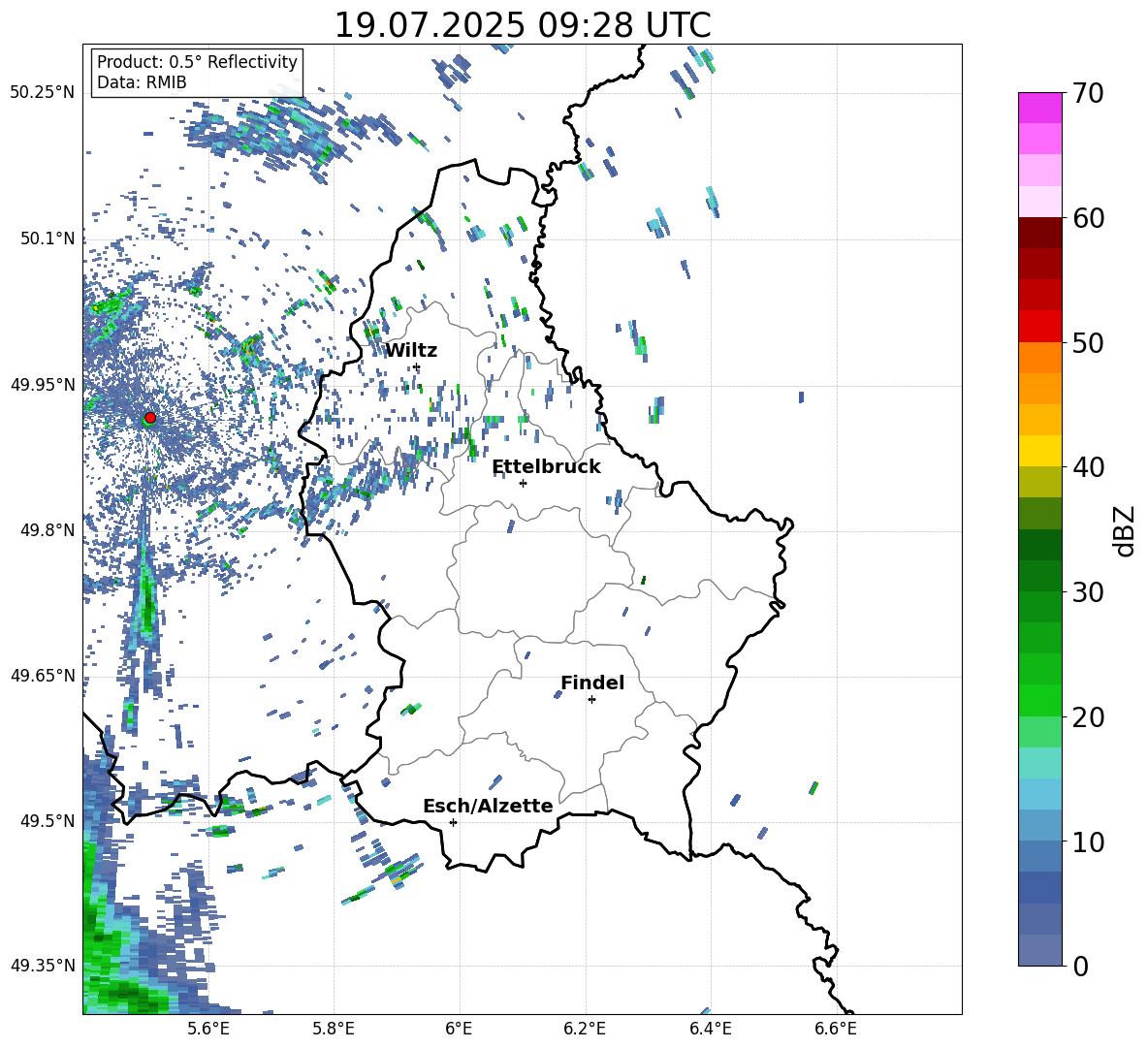Click the title 19.07.2025 09:28 UTC
Image resolution: width=1148 pixels, height=1048 pixels.
pyautogui.click(x=523, y=25)
